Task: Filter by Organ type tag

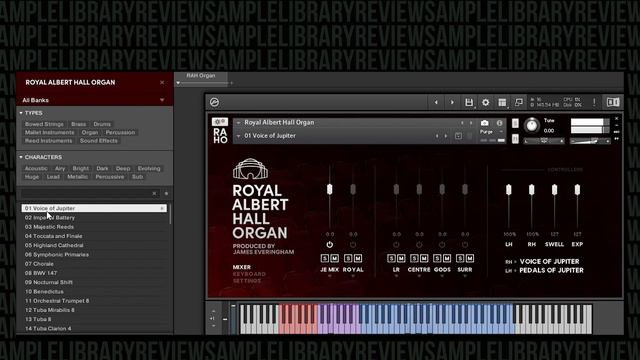Action: click(90, 132)
